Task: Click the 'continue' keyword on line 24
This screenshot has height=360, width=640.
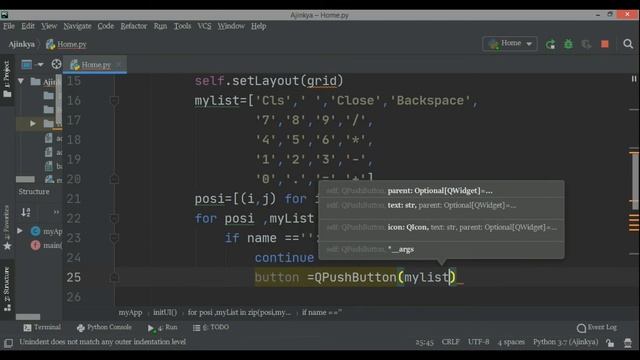Action: 284,258
